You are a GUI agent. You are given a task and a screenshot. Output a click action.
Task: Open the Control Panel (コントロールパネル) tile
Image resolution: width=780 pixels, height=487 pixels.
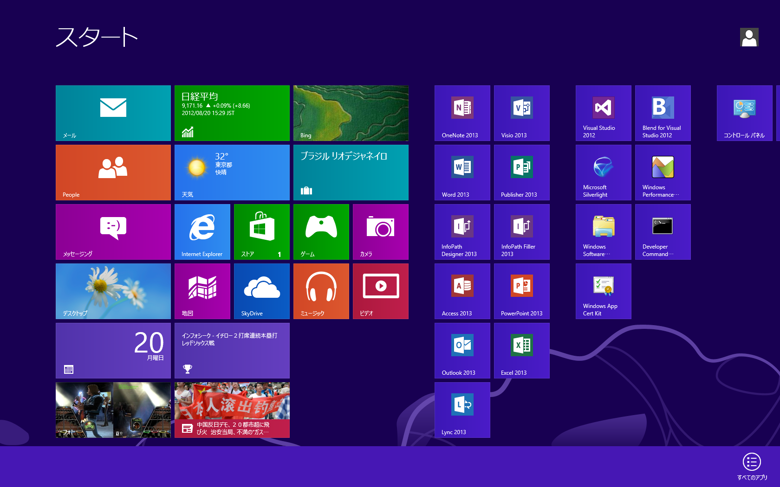[x=745, y=113]
